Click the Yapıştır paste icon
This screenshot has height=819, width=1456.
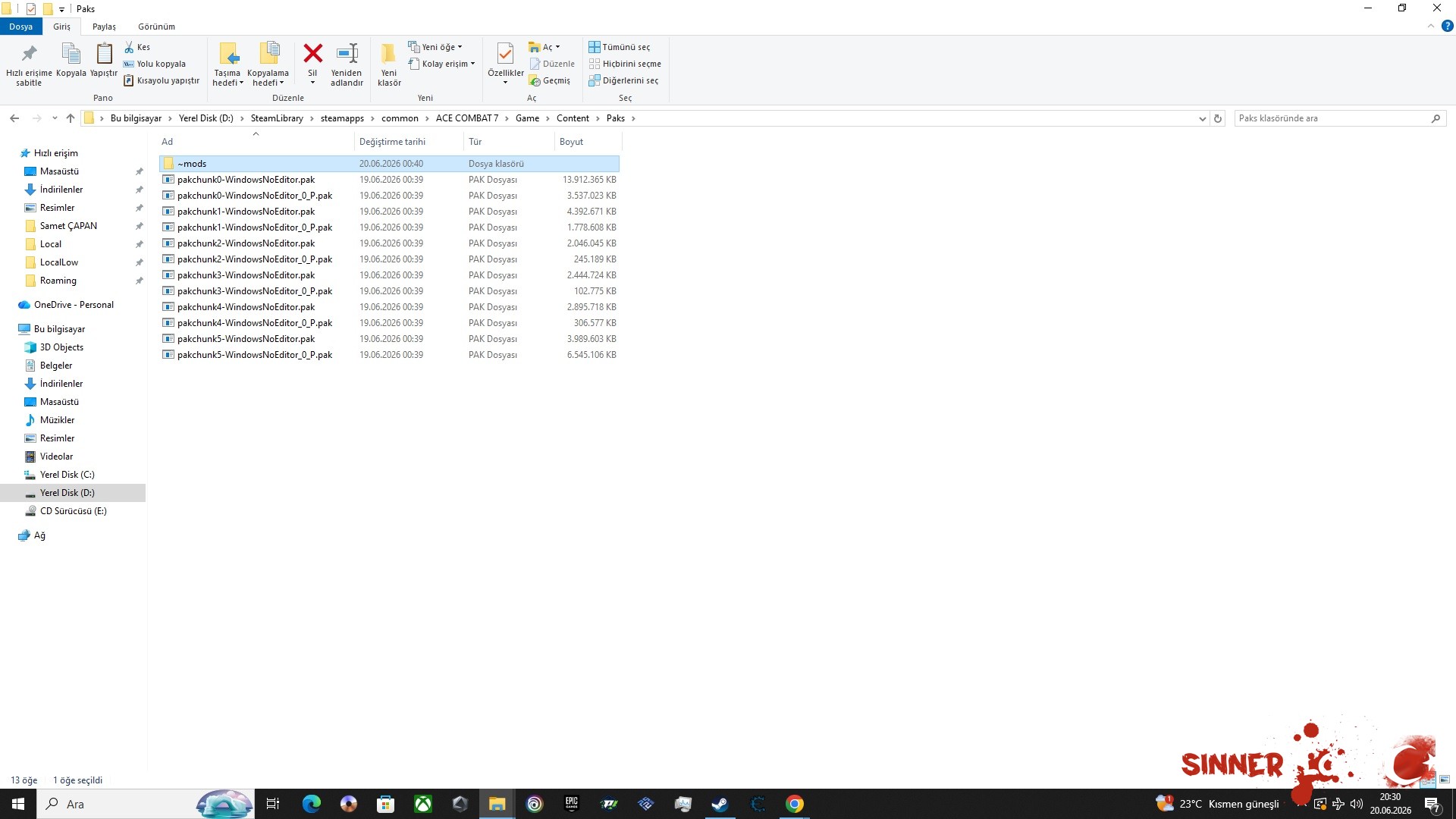pos(104,54)
